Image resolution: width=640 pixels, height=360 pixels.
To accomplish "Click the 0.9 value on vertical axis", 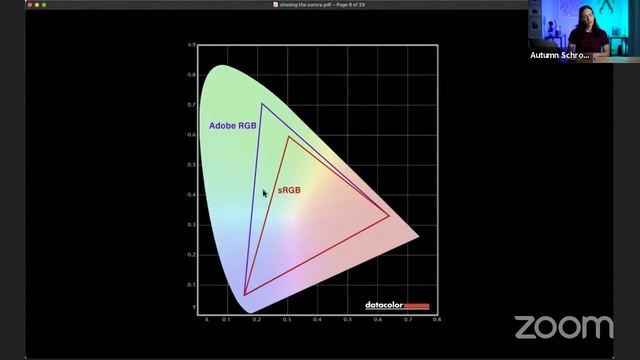I will coord(191,45).
